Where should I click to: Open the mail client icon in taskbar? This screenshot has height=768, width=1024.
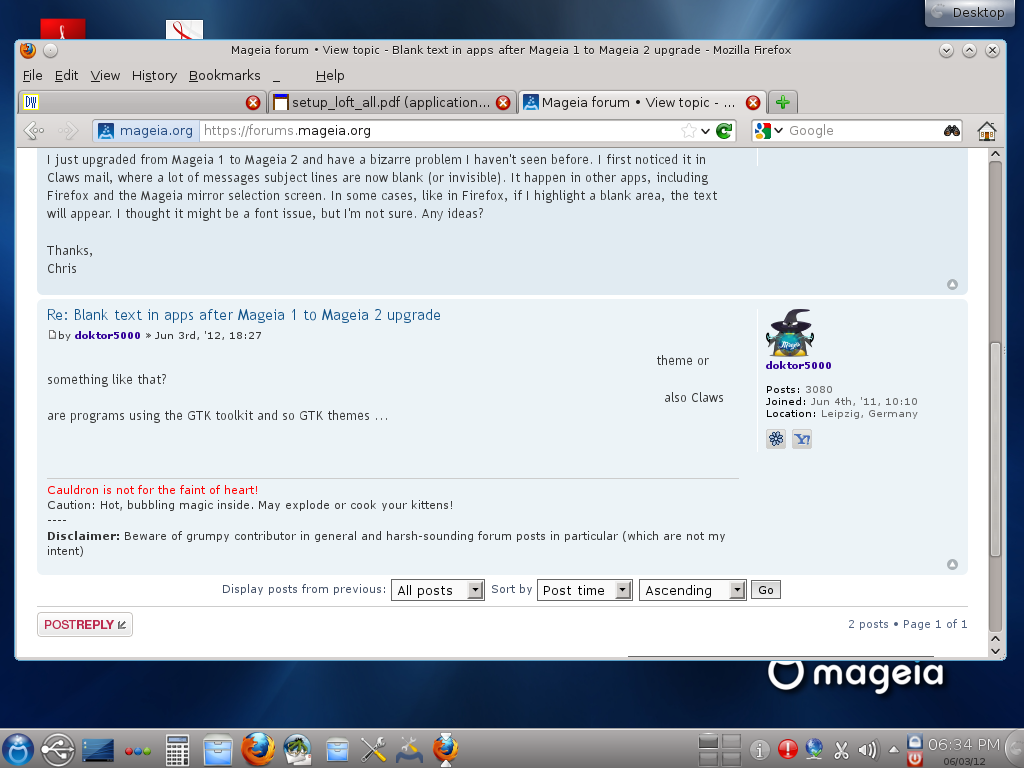[298, 750]
